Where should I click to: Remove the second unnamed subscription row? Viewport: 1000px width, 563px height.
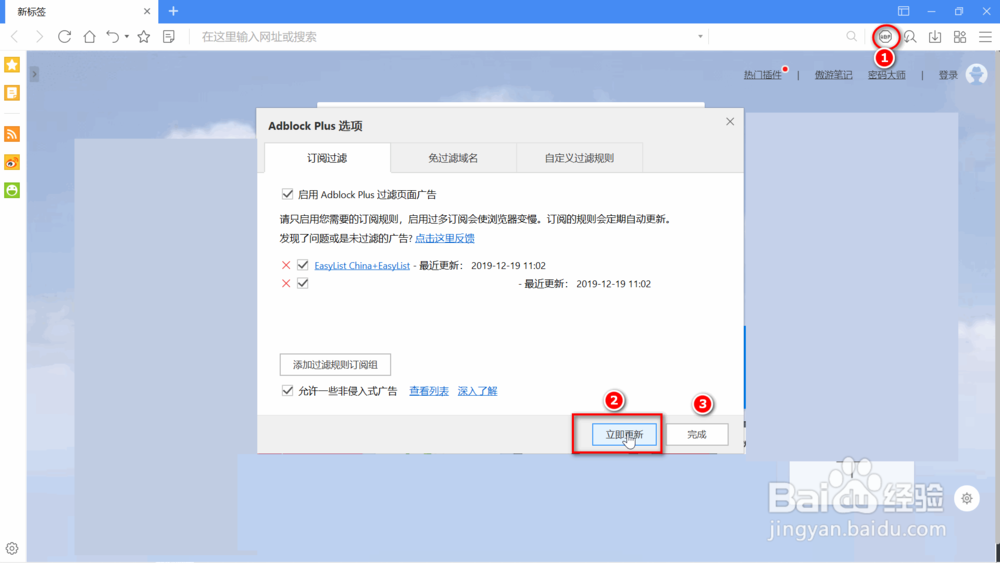coord(286,284)
